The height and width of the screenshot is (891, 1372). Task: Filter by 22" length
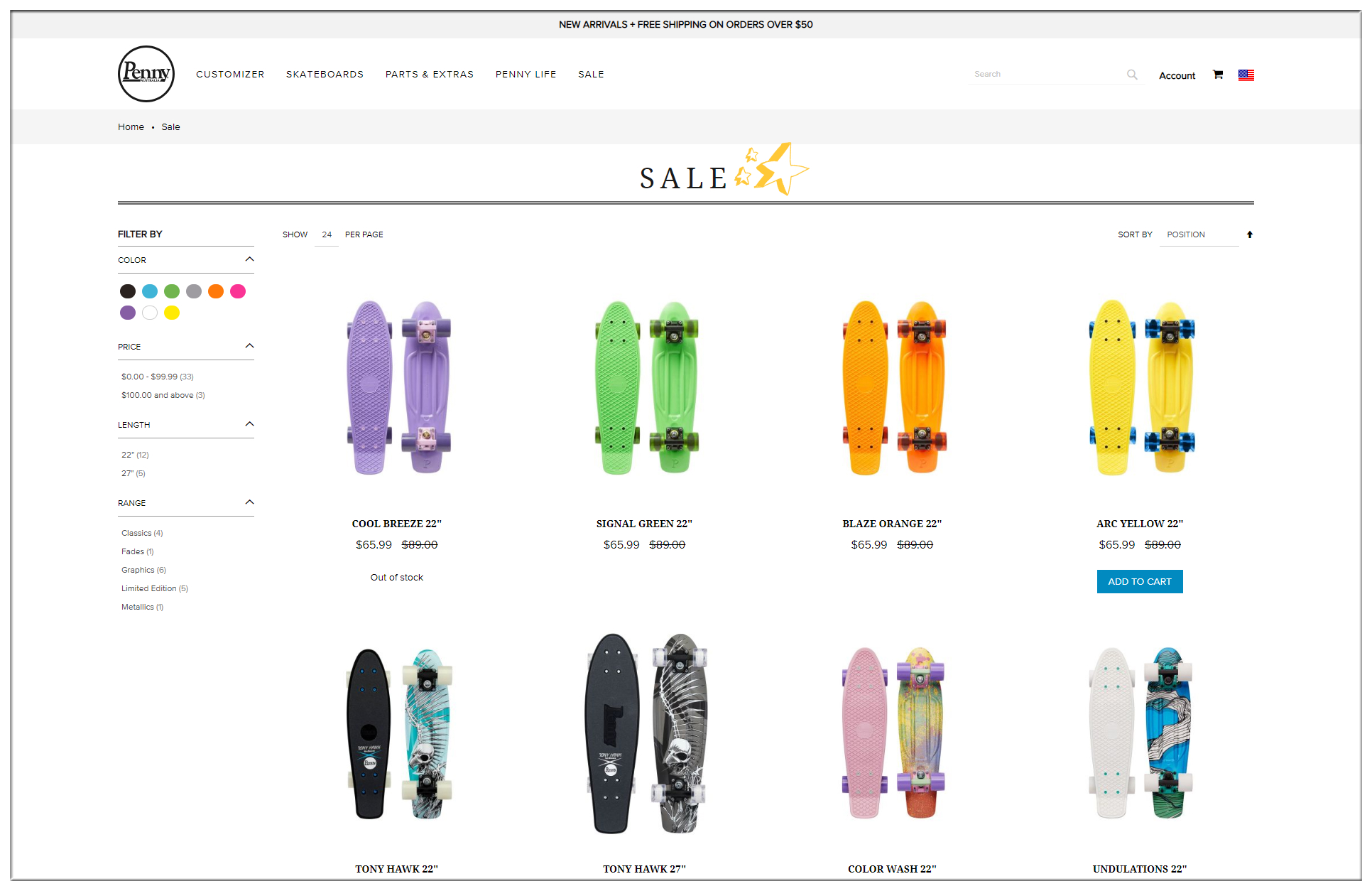tap(135, 455)
